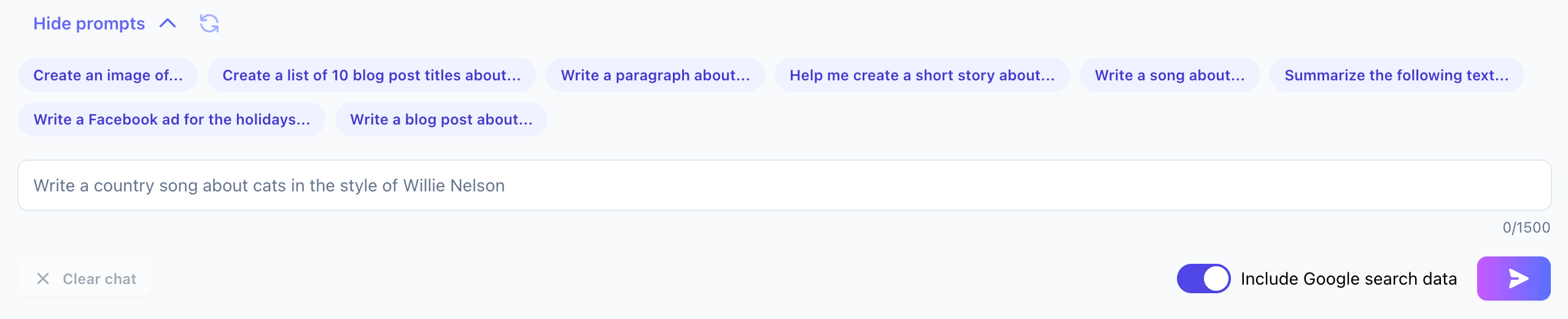Viewport: 1568px width, 319px height.
Task: Send the message with the paper plane button
Action: click(1513, 279)
